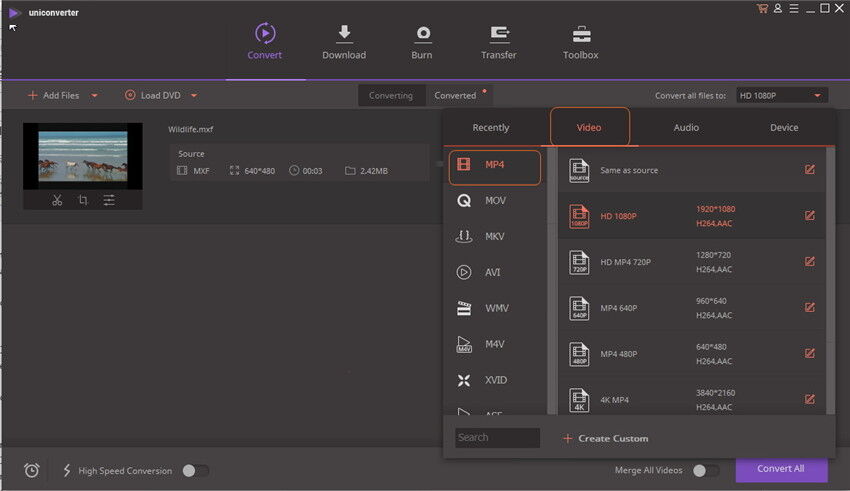Click the 00:03 duration text
This screenshot has height=491, width=850.
(x=312, y=171)
